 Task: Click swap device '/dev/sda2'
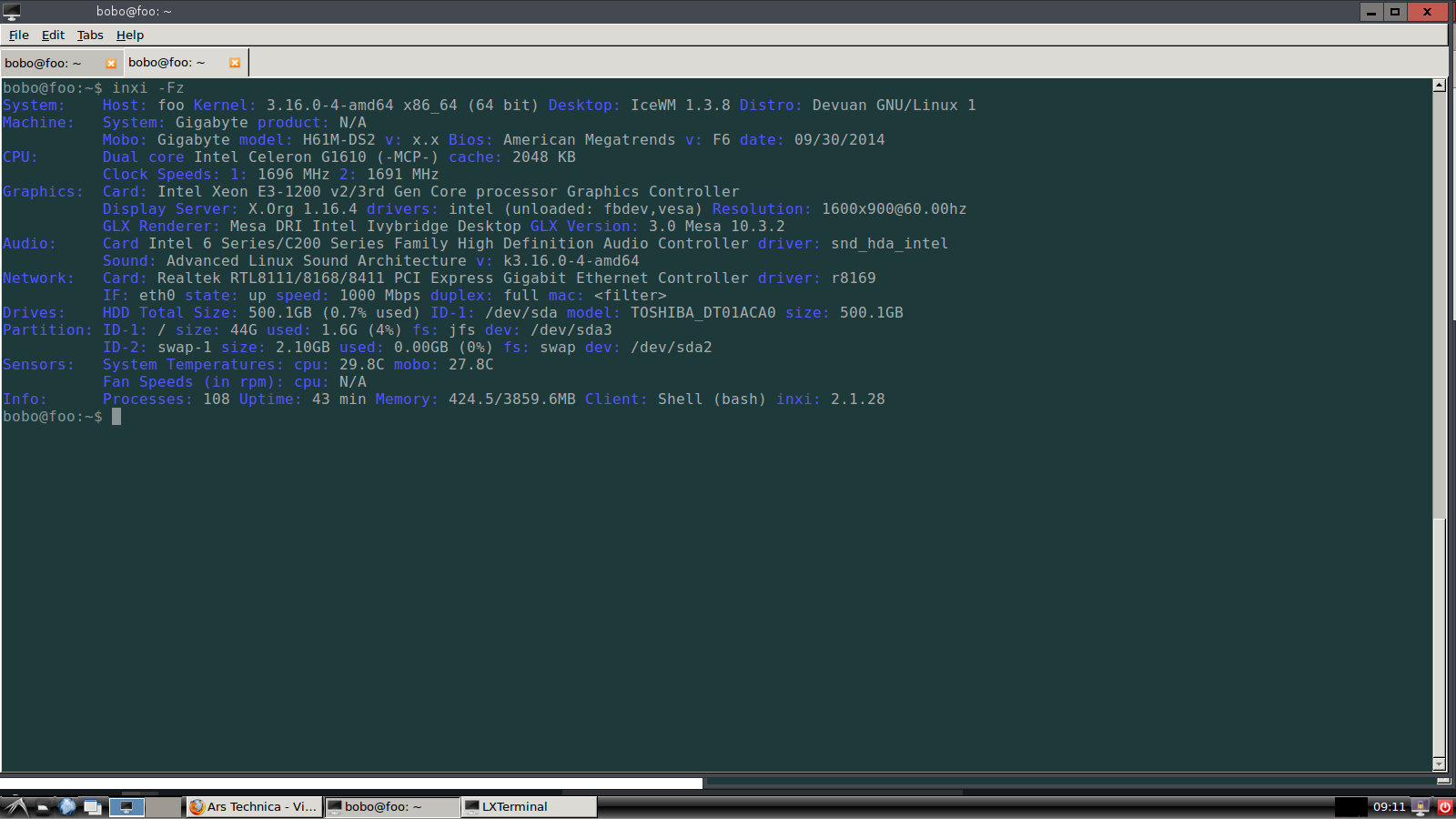pos(672,348)
